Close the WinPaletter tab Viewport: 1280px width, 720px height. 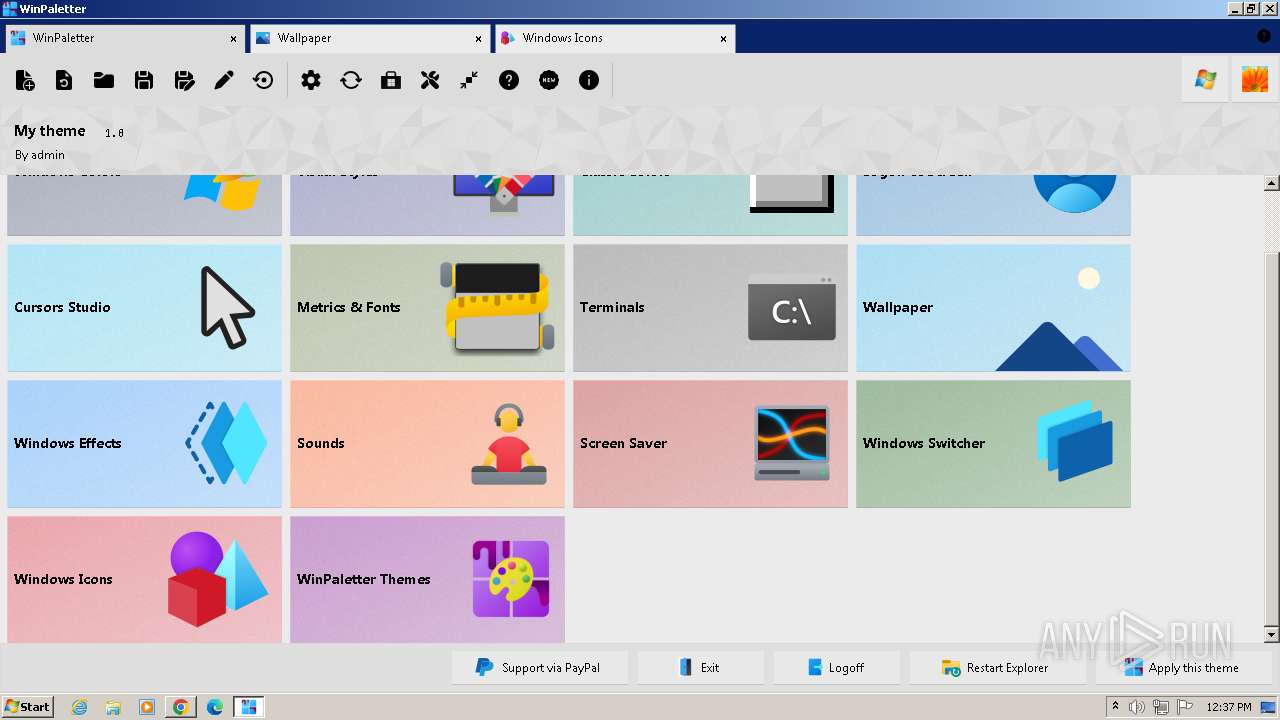233,39
